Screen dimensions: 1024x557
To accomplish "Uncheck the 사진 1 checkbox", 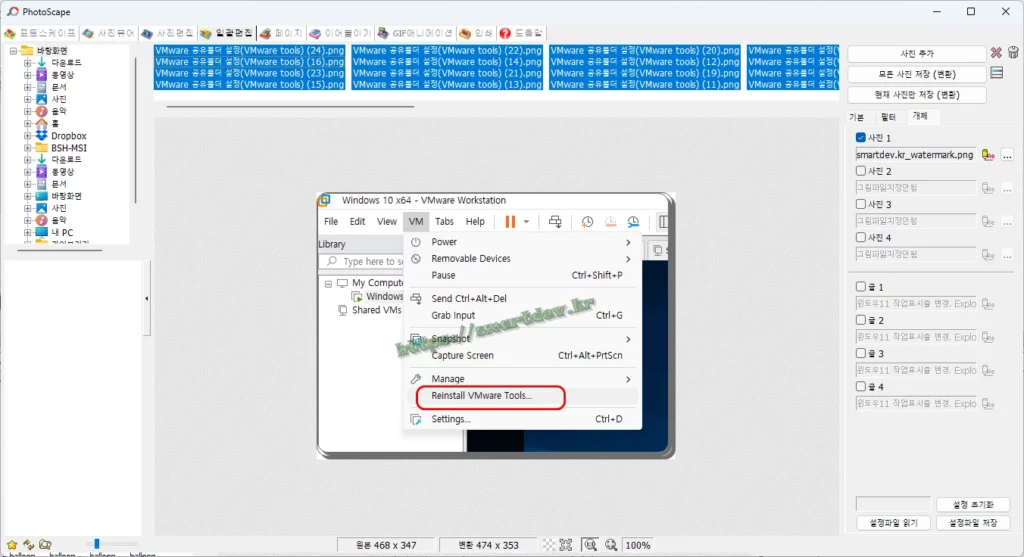I will pos(861,138).
